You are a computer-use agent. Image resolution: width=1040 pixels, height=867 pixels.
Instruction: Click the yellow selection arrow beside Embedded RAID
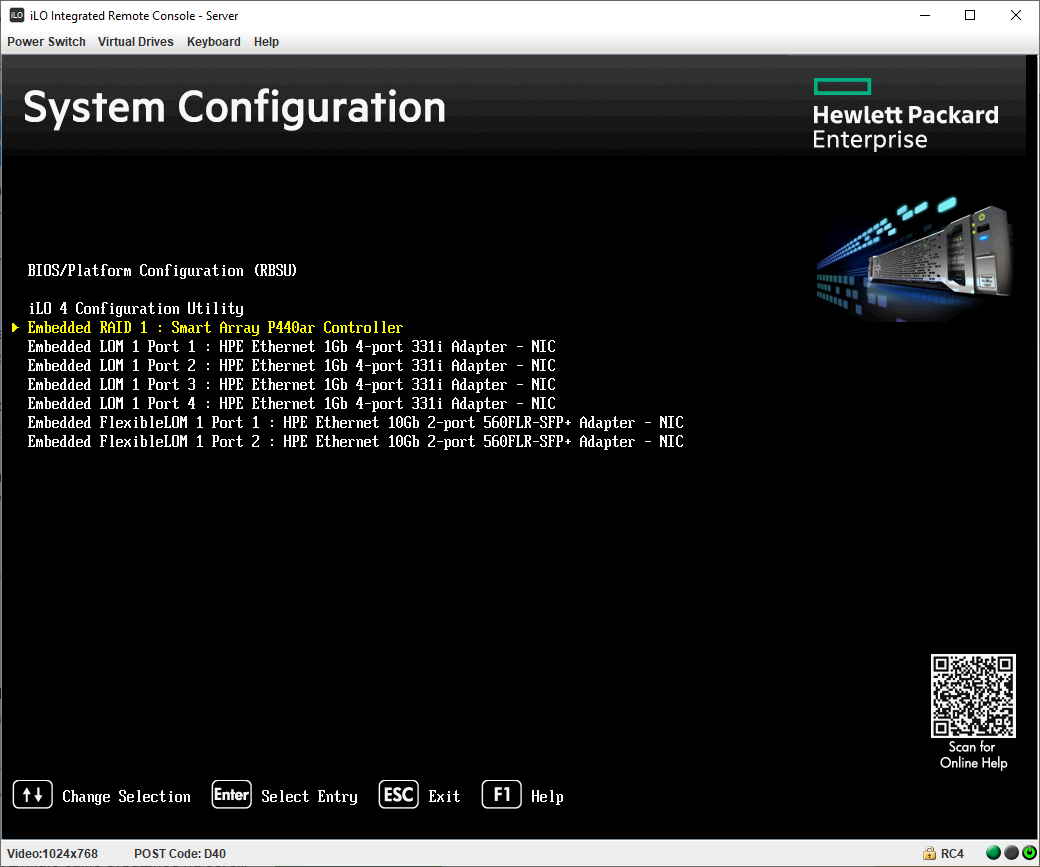click(15, 328)
